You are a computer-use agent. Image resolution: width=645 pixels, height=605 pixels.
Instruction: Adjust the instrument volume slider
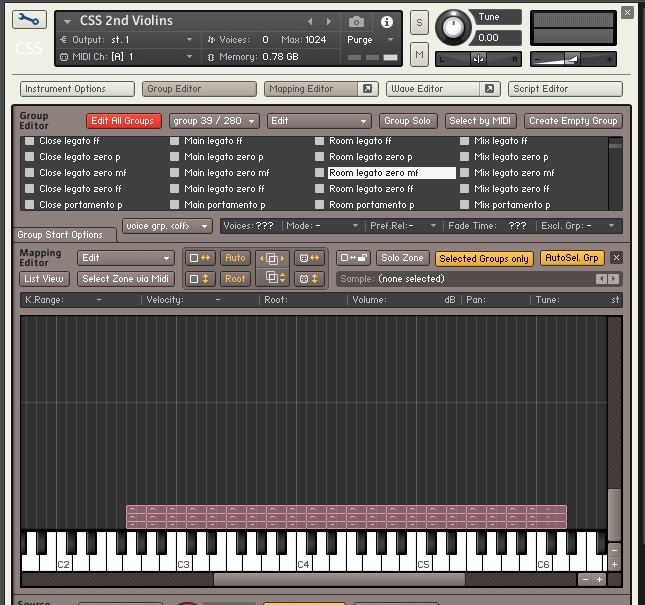click(573, 59)
